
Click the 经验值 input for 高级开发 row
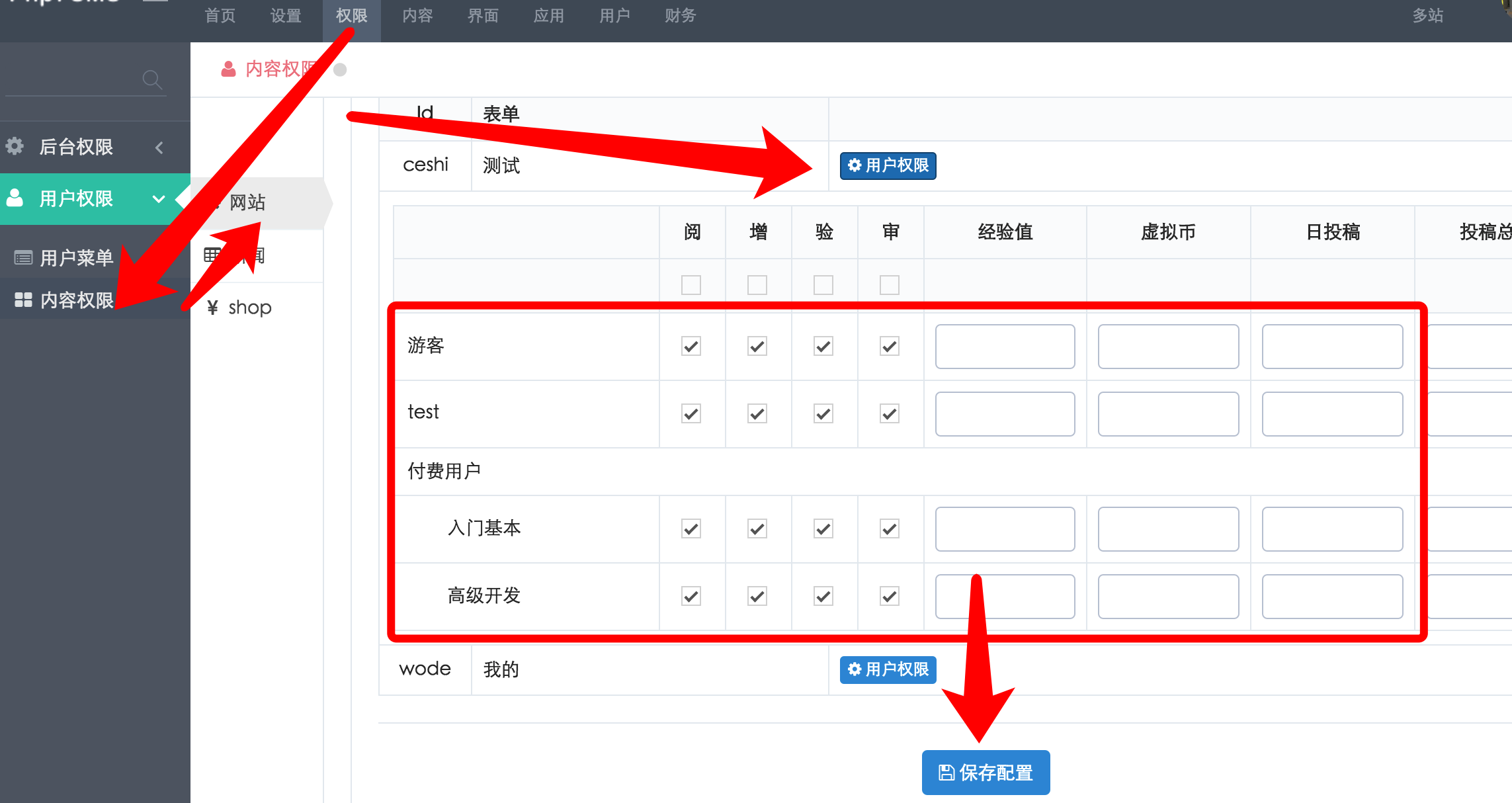coord(1004,596)
